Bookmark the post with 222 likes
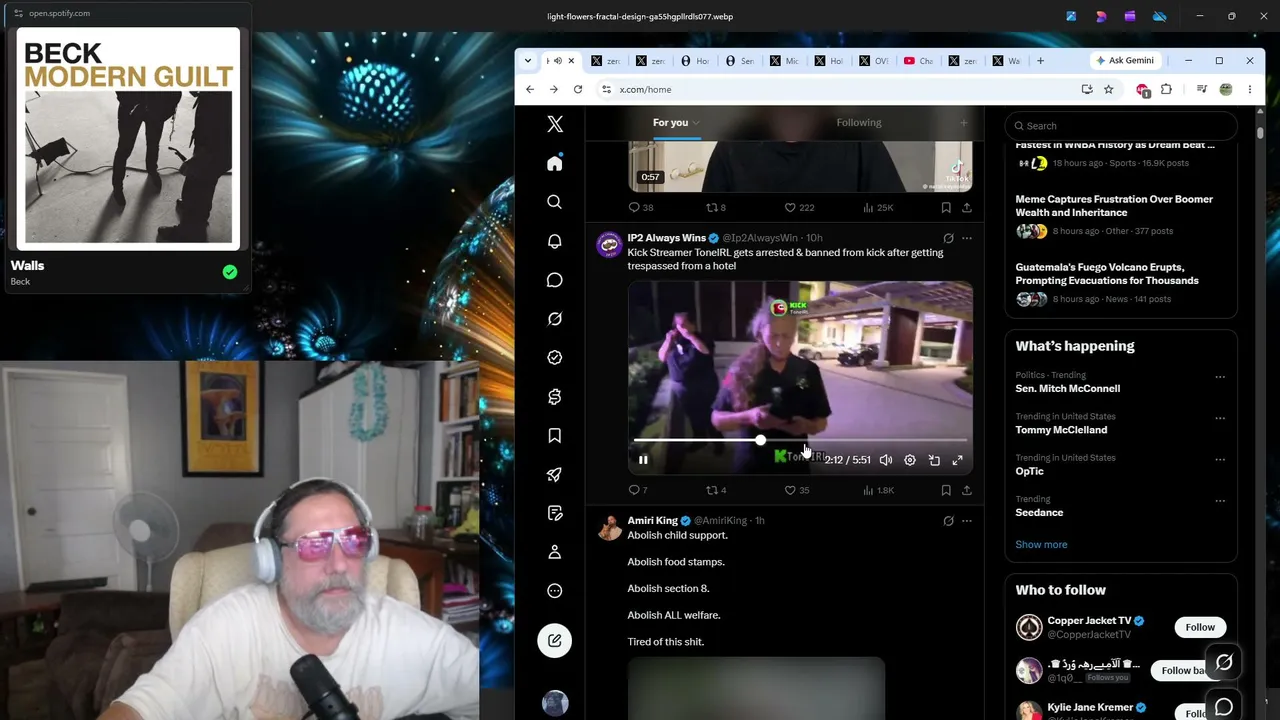1280x720 pixels. click(x=946, y=207)
